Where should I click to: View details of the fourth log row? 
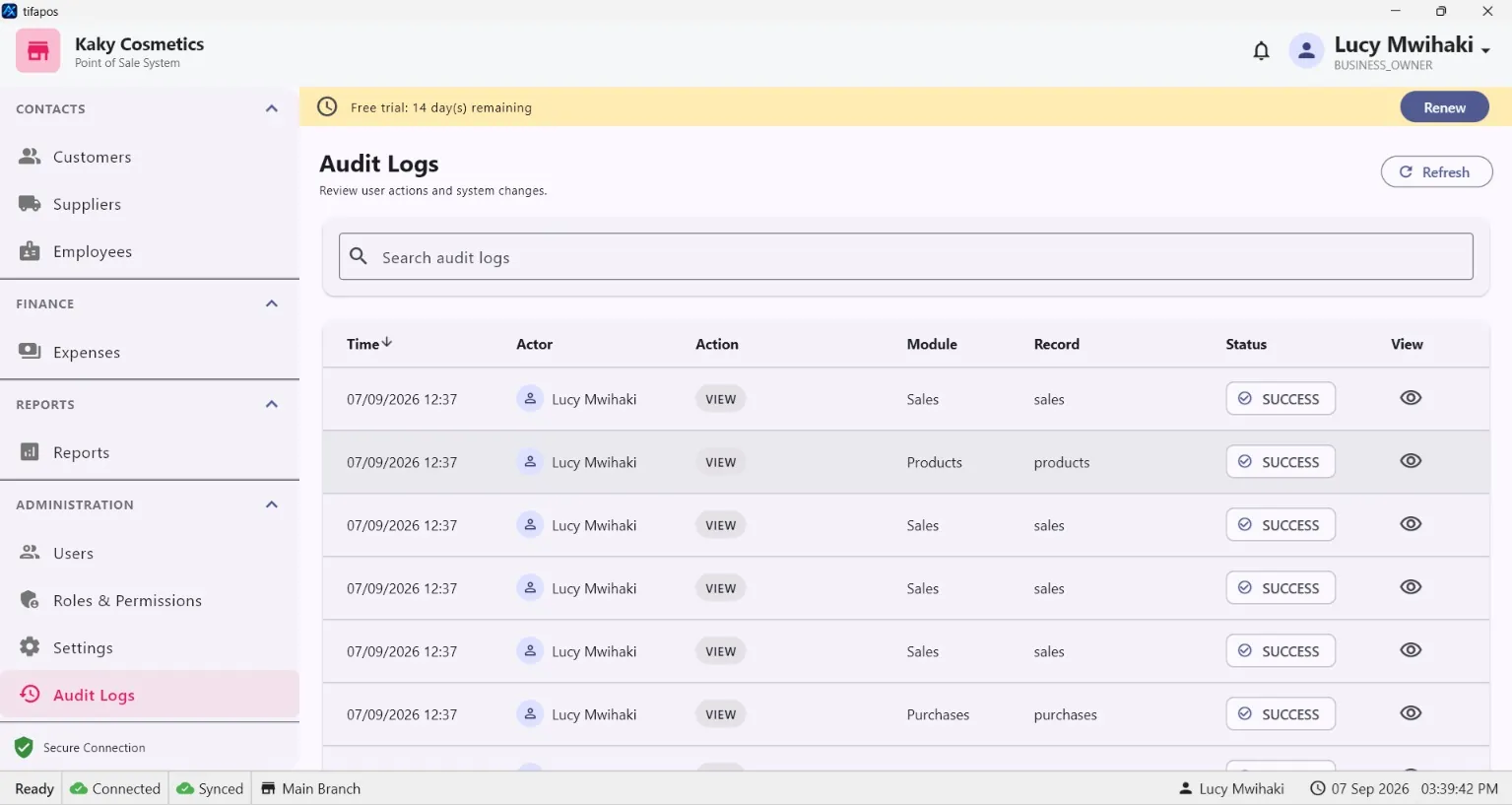pyautogui.click(x=1411, y=587)
